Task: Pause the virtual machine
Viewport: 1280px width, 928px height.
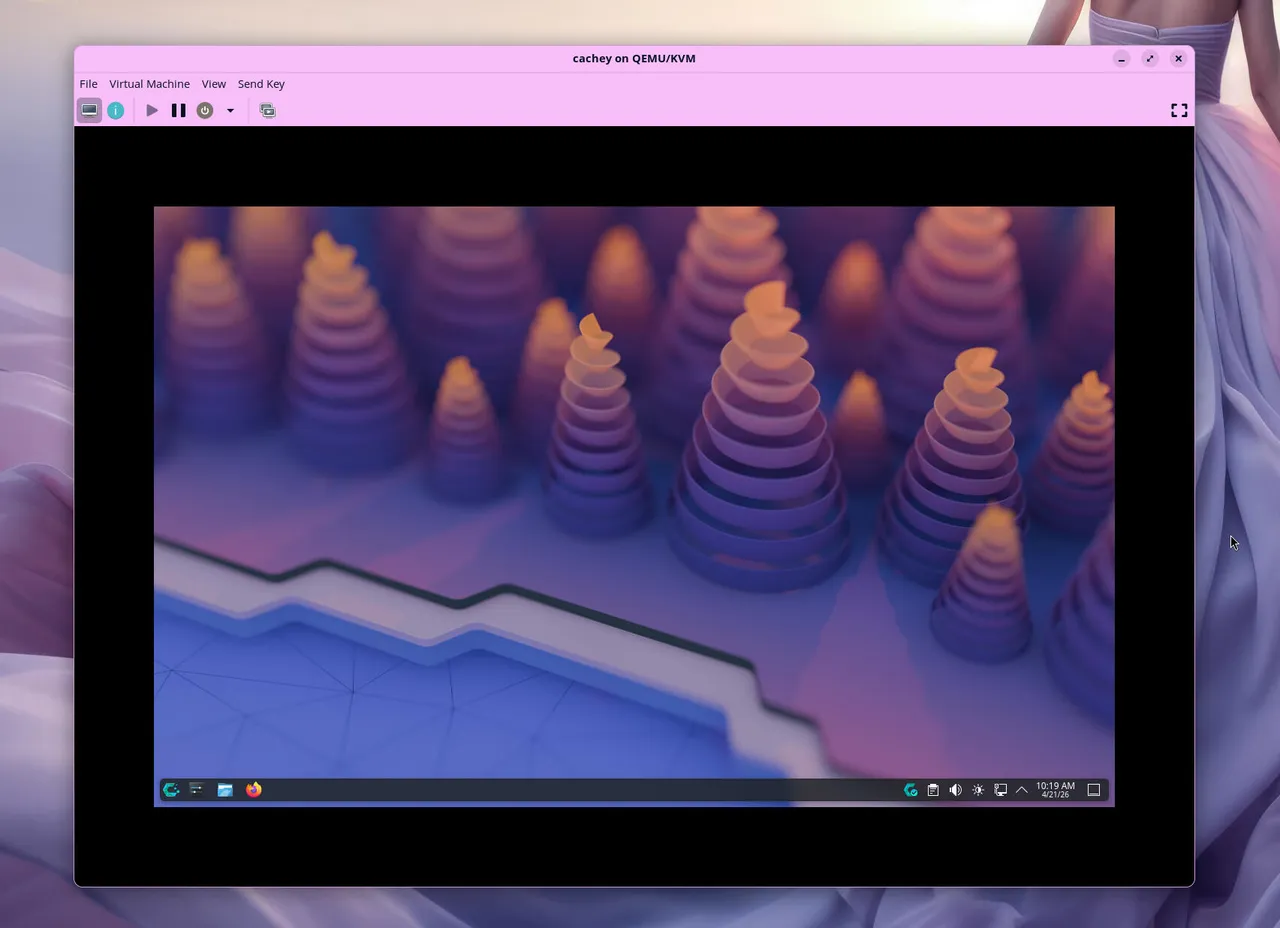Action: coord(178,110)
